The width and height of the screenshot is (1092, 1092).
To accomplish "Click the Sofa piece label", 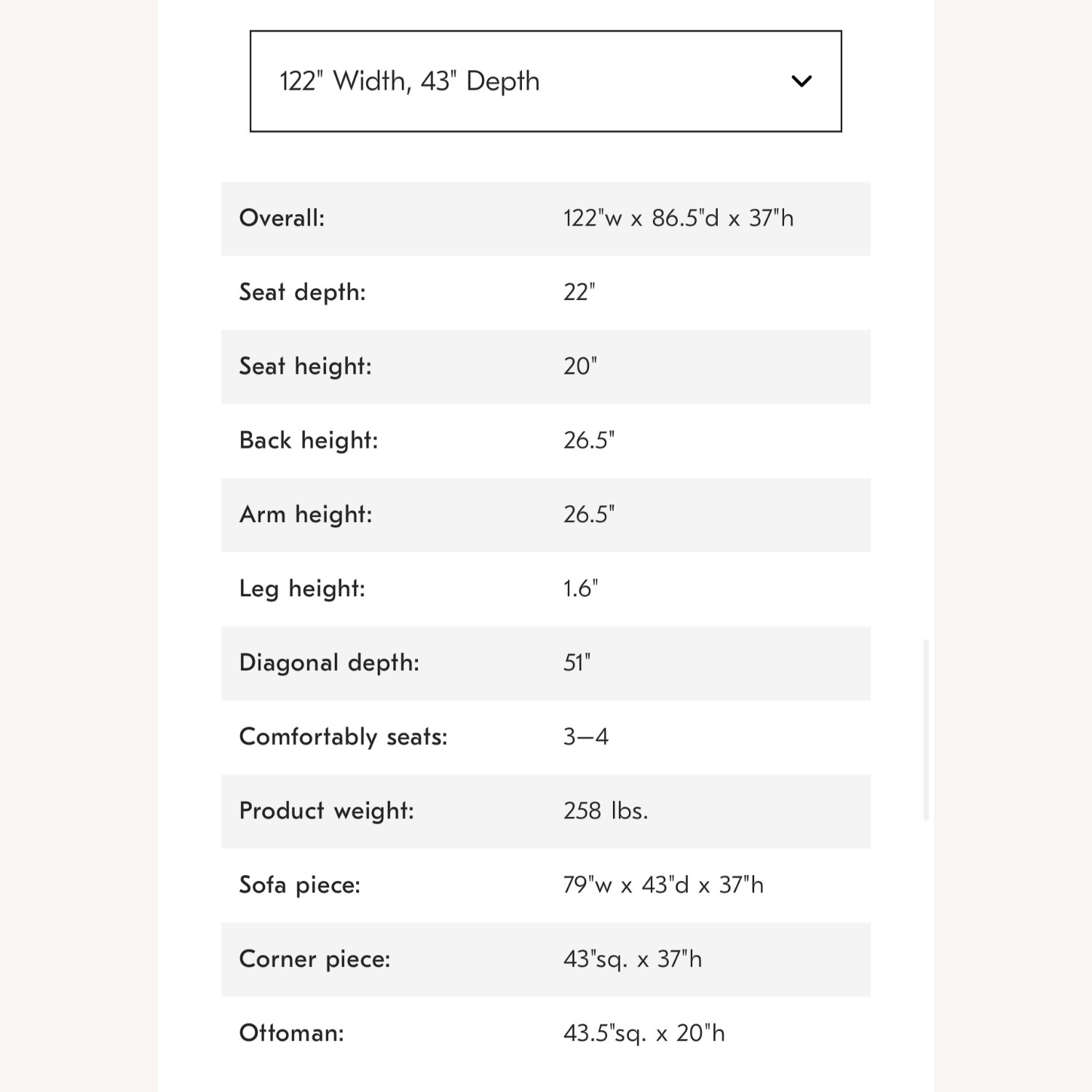I will [300, 885].
